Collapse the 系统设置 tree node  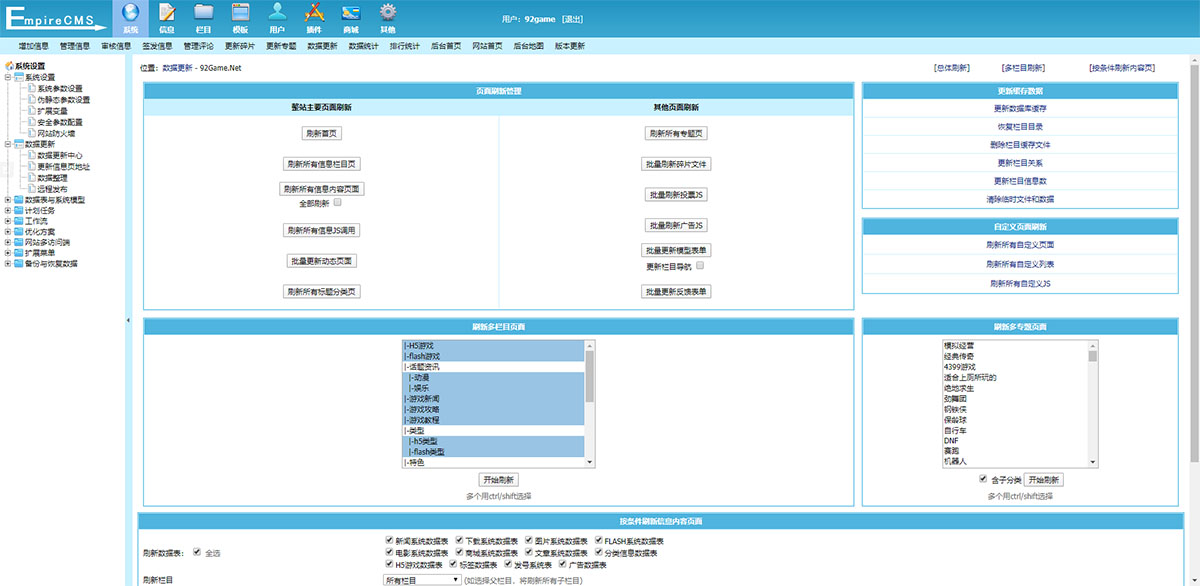pos(8,77)
